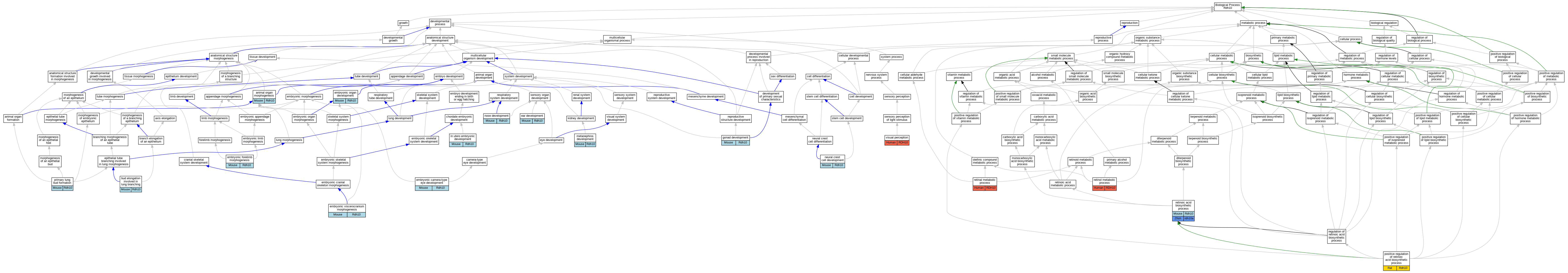Select the 'tube development' node
Viewport: 1568px width, 273px height.
pyautogui.click(x=366, y=77)
